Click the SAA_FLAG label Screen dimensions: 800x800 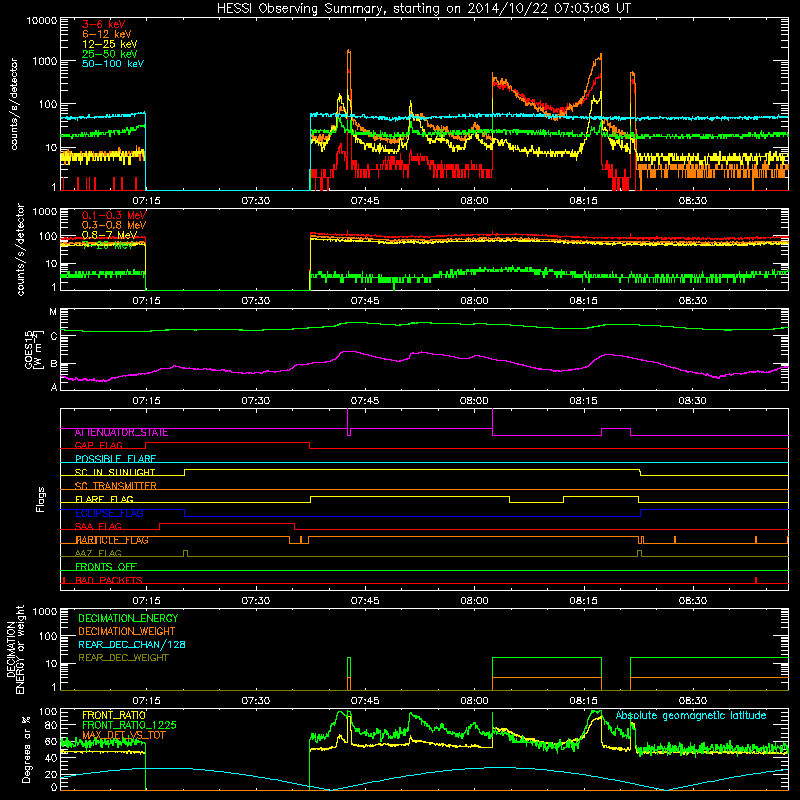[98, 527]
